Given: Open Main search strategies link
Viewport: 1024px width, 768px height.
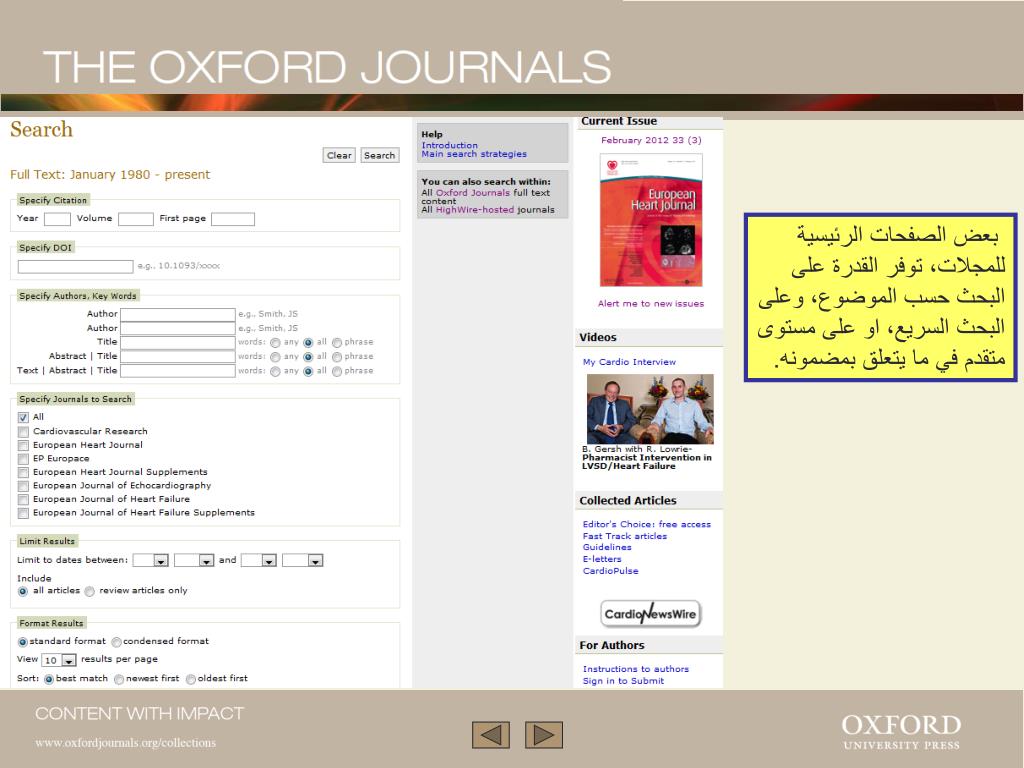Looking at the screenshot, I should [474, 154].
